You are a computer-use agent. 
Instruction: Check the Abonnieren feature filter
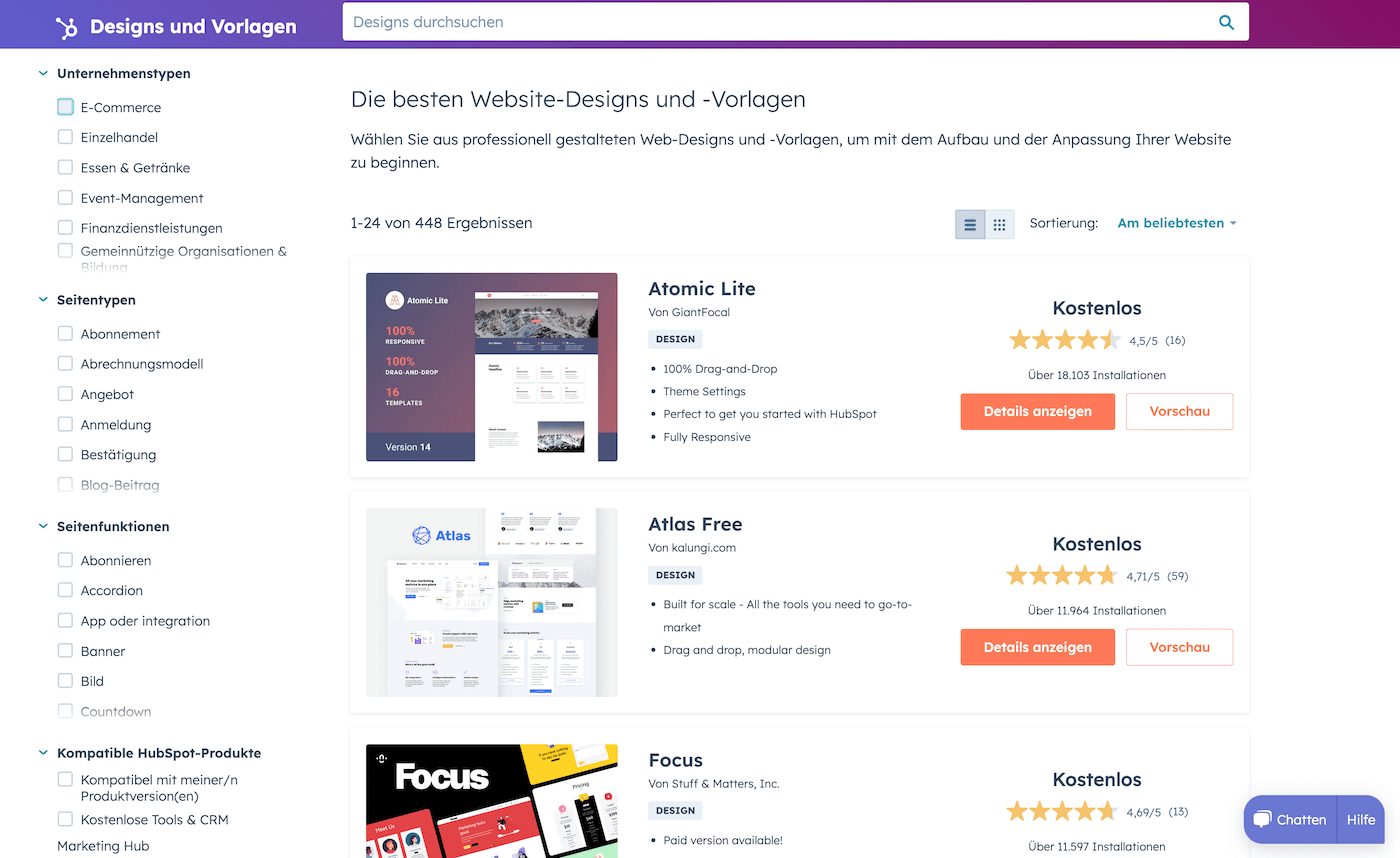tap(65, 560)
